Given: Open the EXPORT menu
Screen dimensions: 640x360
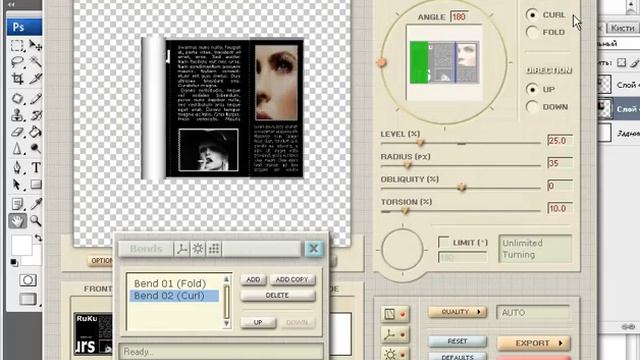Looking at the screenshot, I should point(533,343).
